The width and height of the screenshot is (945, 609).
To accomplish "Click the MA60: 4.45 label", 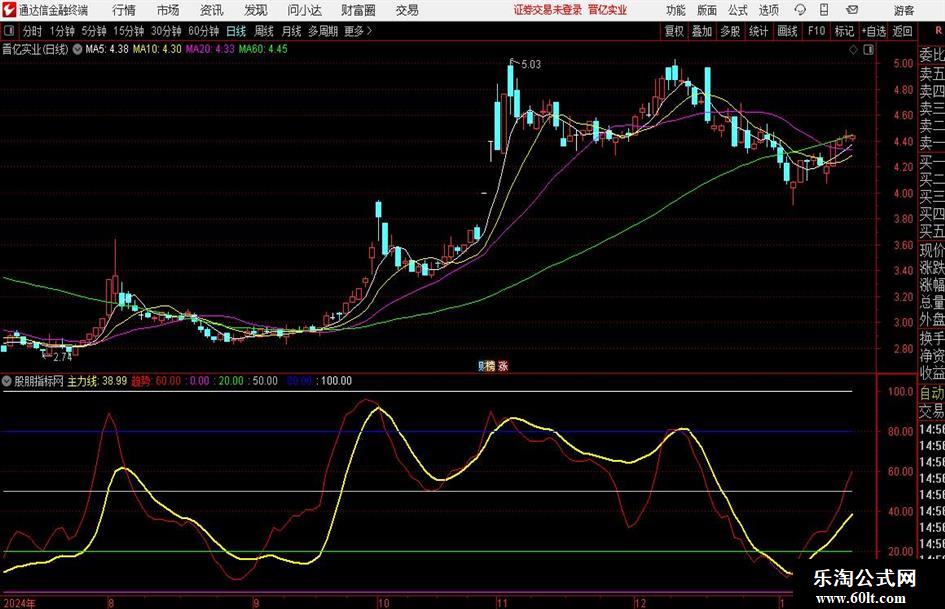I will coord(263,49).
